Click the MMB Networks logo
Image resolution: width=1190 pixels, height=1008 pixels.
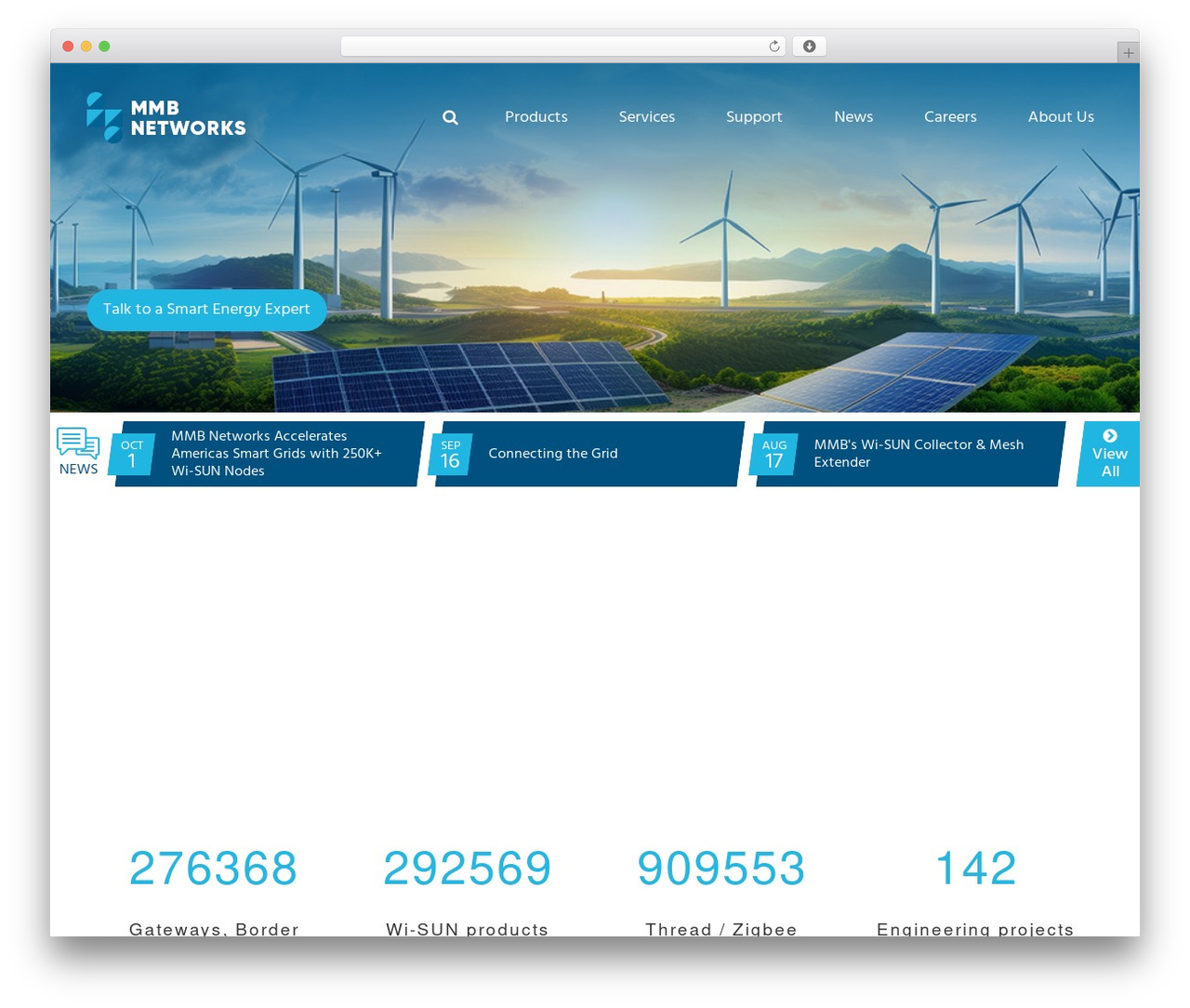click(166, 117)
